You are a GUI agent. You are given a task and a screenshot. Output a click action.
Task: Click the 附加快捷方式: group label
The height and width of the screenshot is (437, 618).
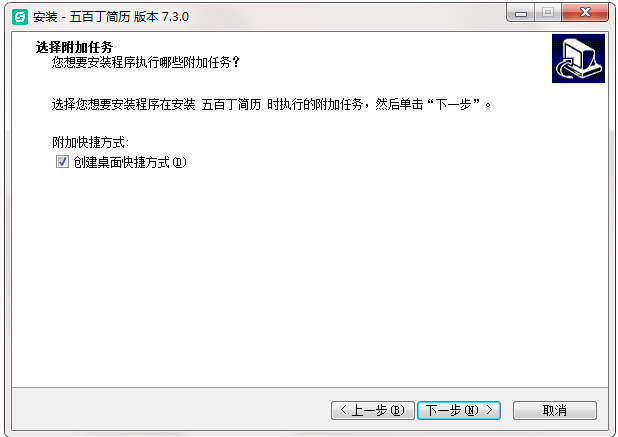(91, 142)
